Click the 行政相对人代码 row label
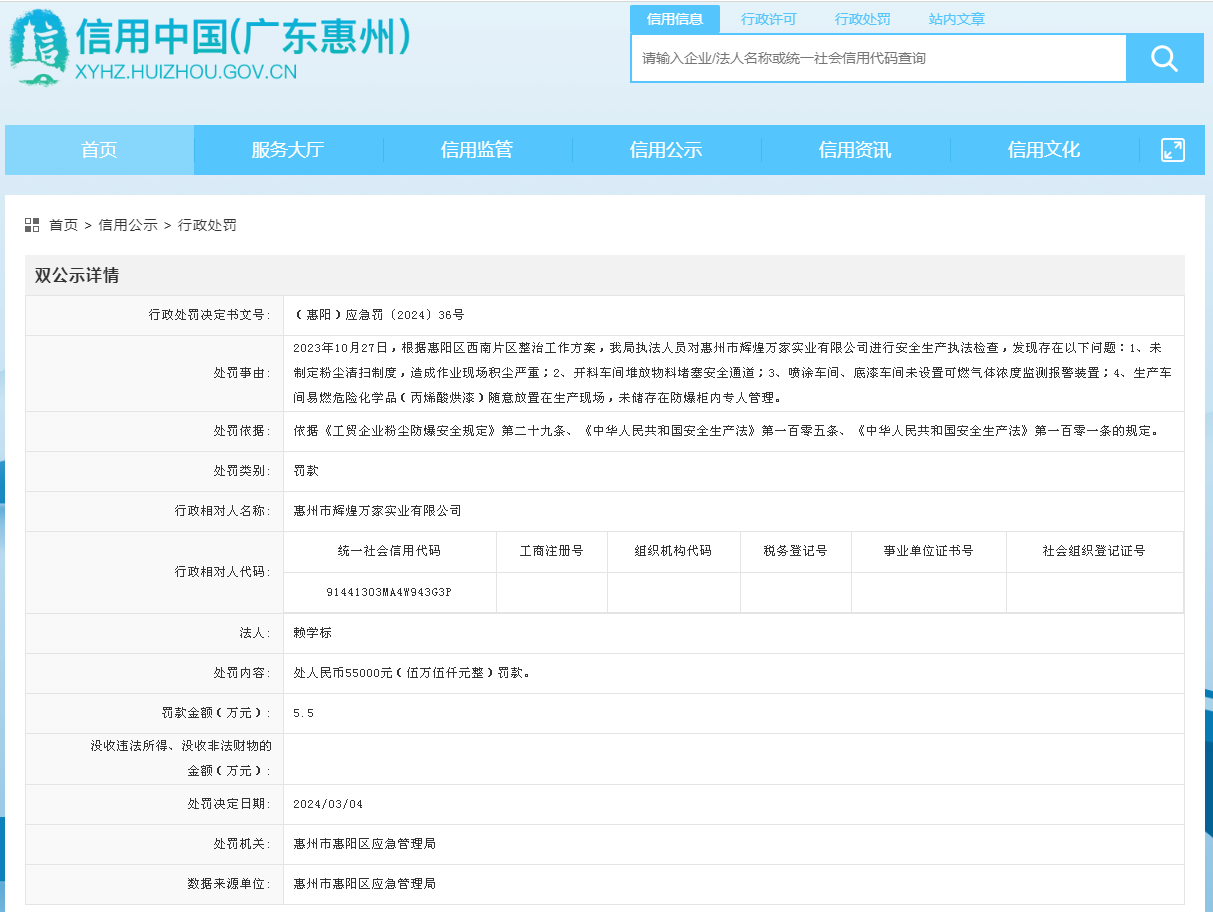The width and height of the screenshot is (1213, 912). tap(223, 571)
